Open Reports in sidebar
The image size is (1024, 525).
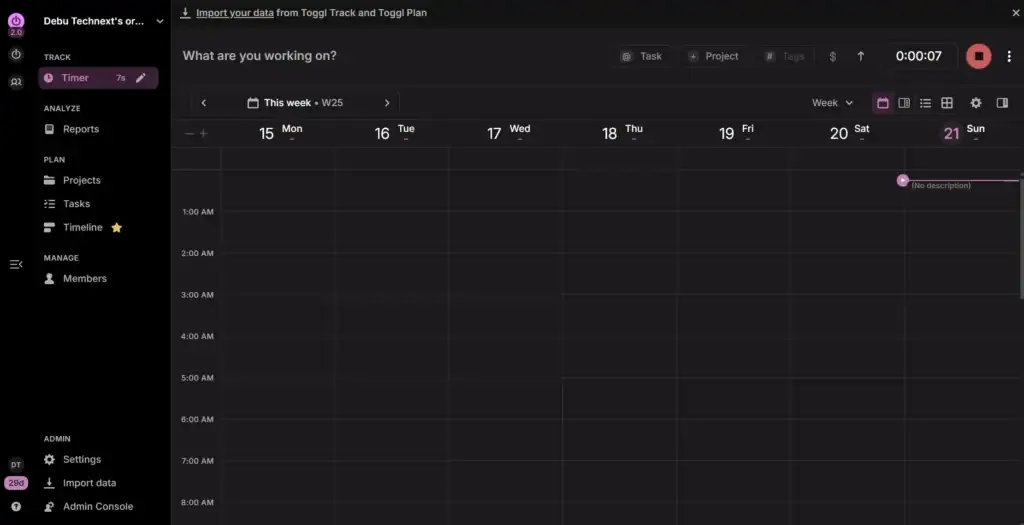coord(81,129)
